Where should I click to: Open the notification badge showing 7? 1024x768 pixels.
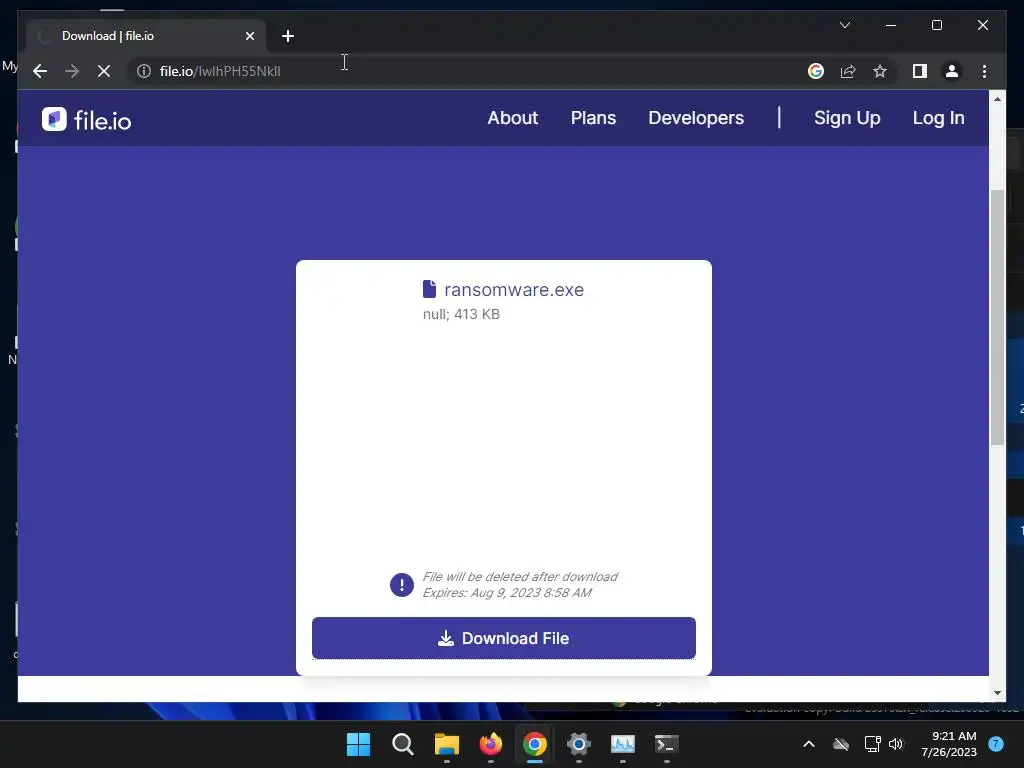pos(996,744)
